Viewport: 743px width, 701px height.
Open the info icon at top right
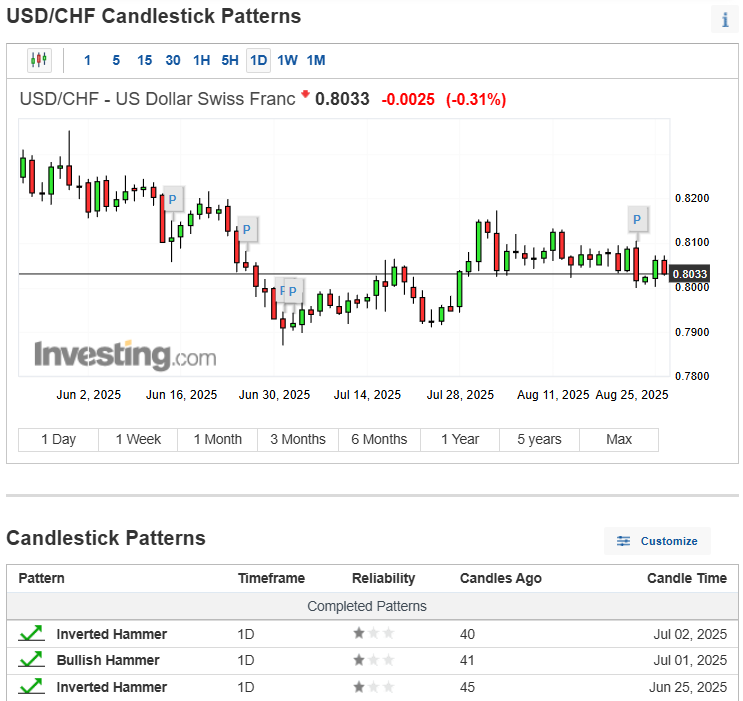click(724, 20)
